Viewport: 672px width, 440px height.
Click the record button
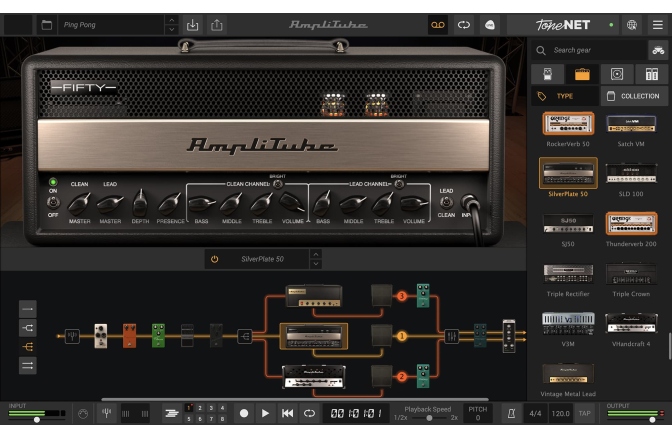(244, 413)
